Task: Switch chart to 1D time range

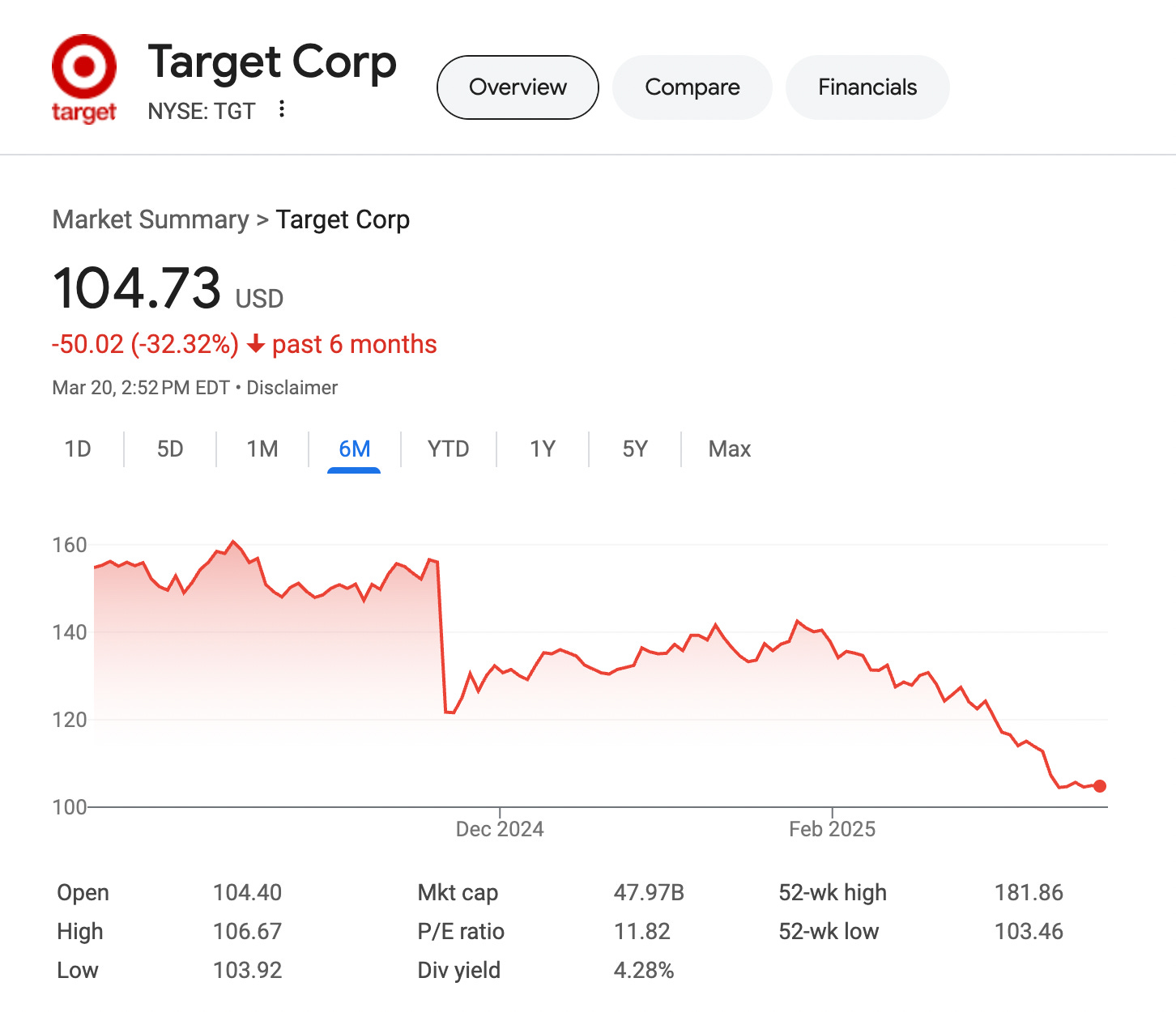Action: (x=78, y=449)
